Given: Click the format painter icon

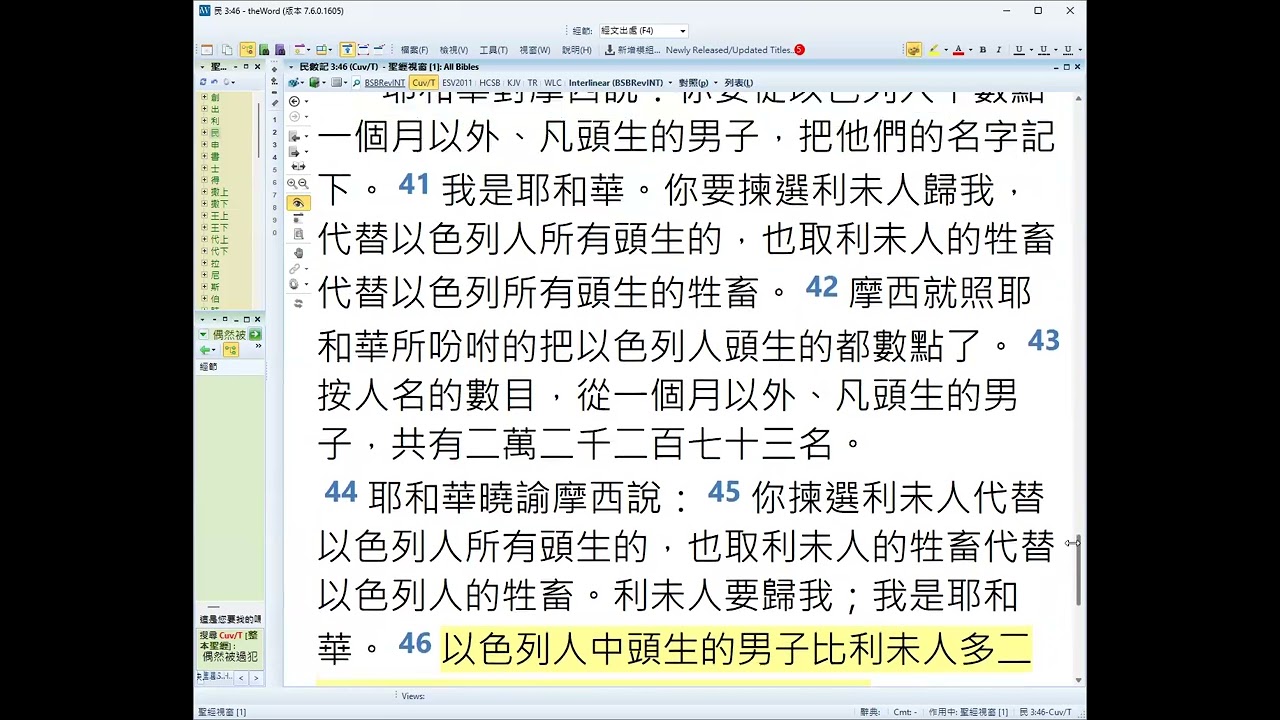Looking at the screenshot, I should point(914,50).
